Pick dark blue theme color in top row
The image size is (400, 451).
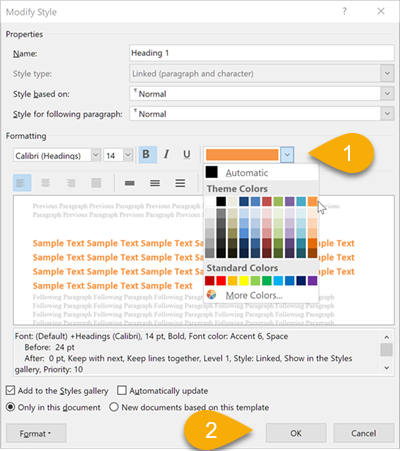pyautogui.click(x=244, y=201)
